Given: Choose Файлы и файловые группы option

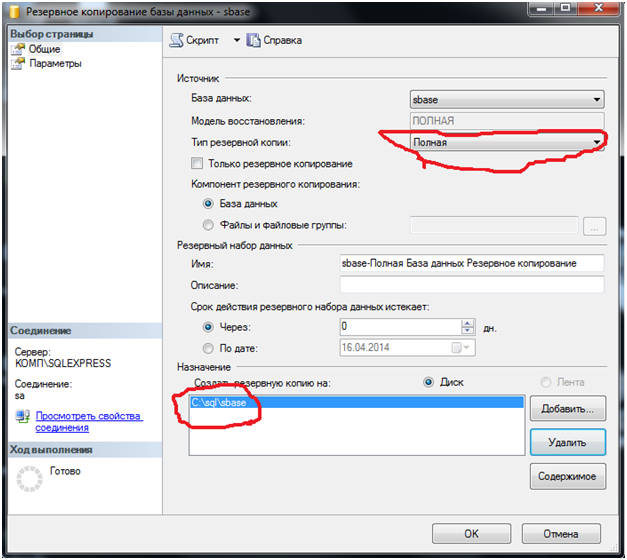Looking at the screenshot, I should point(208,225).
